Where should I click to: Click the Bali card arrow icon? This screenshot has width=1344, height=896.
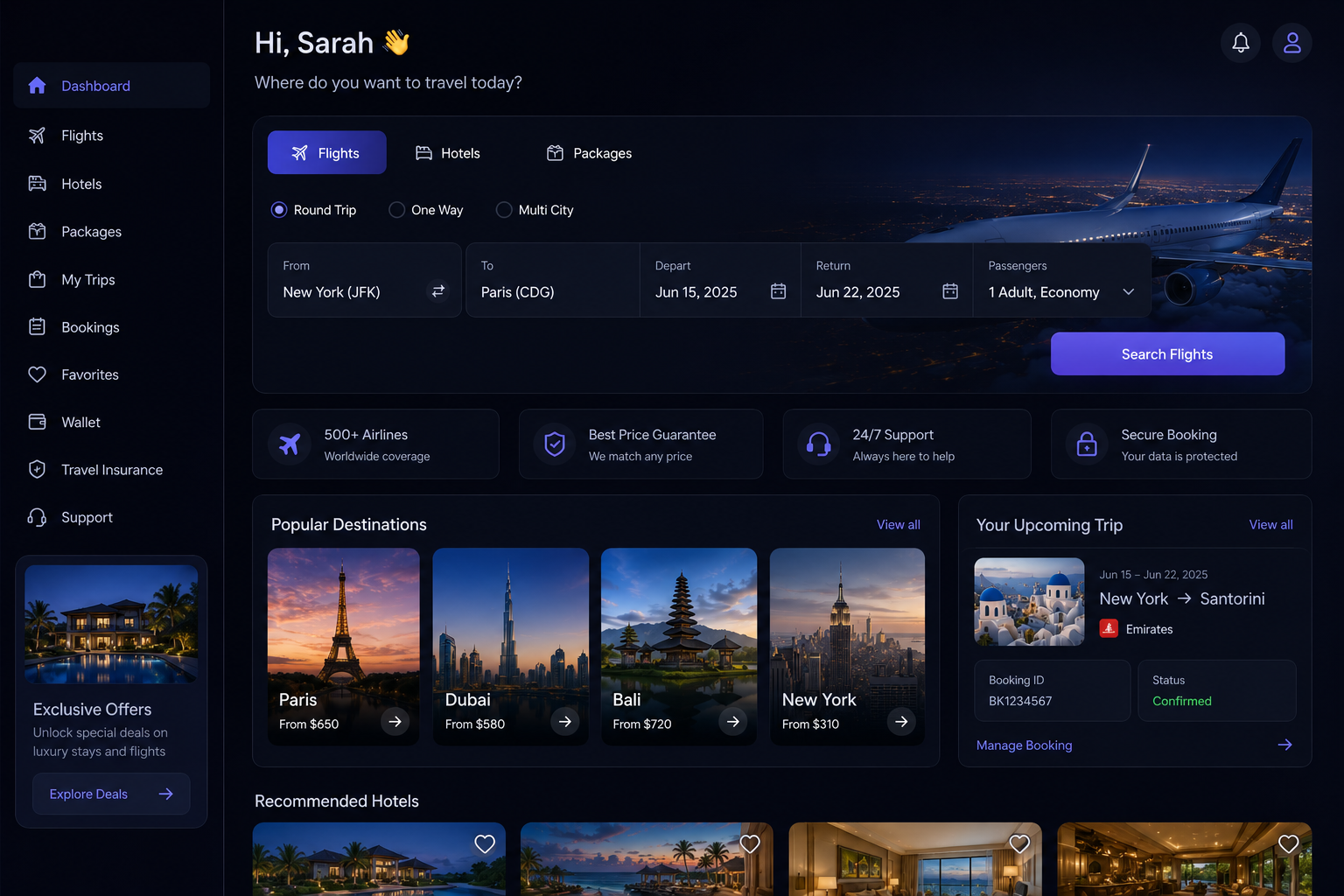tap(733, 722)
